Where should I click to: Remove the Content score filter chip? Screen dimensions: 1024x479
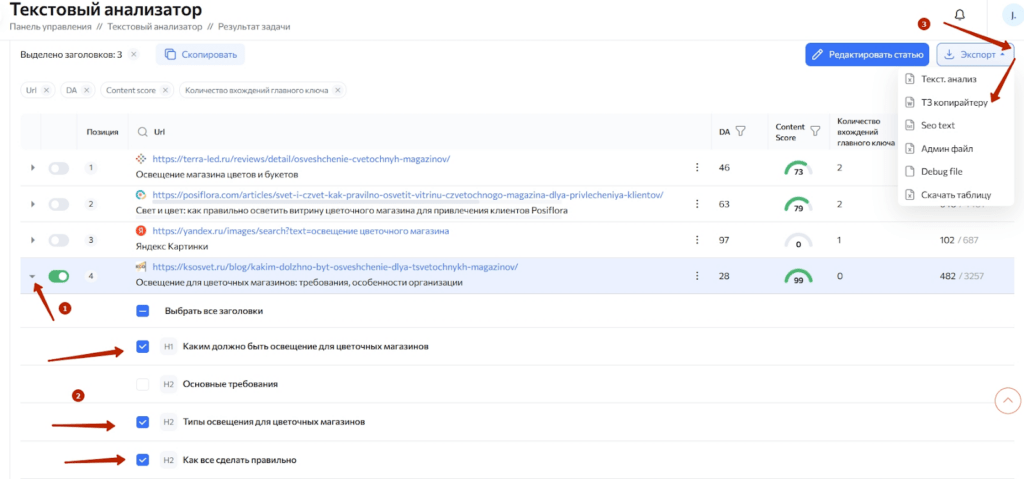166,90
